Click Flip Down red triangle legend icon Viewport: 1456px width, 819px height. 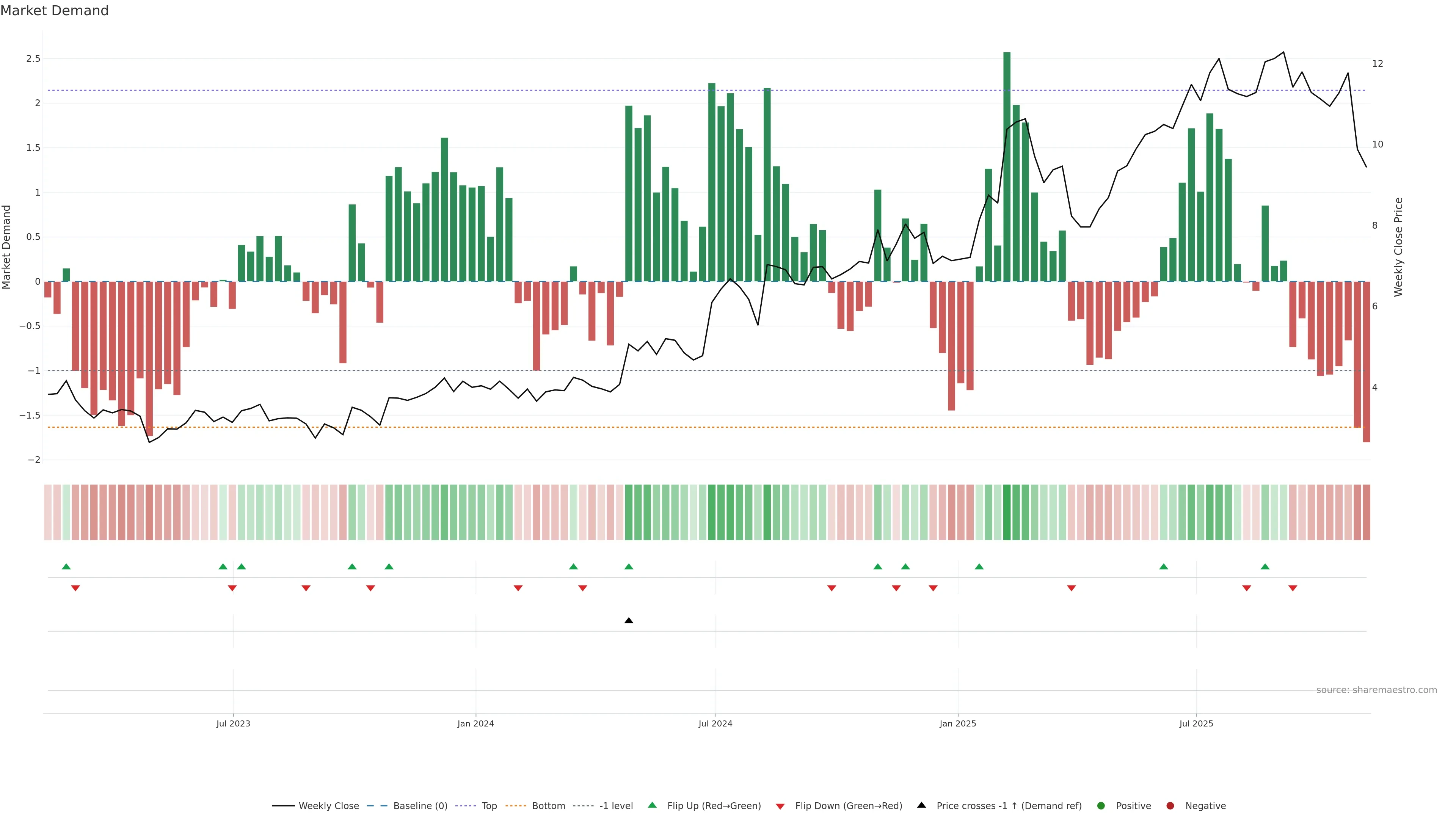780,806
